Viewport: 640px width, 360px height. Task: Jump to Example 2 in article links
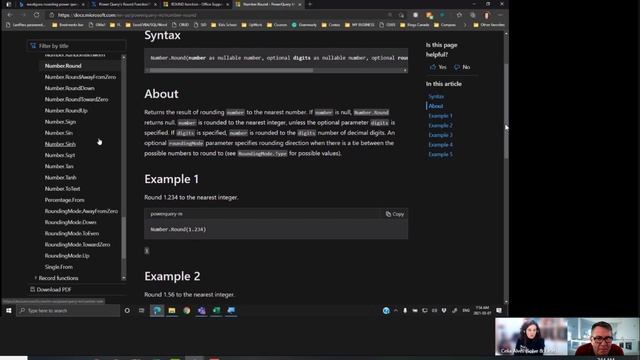pyautogui.click(x=440, y=125)
